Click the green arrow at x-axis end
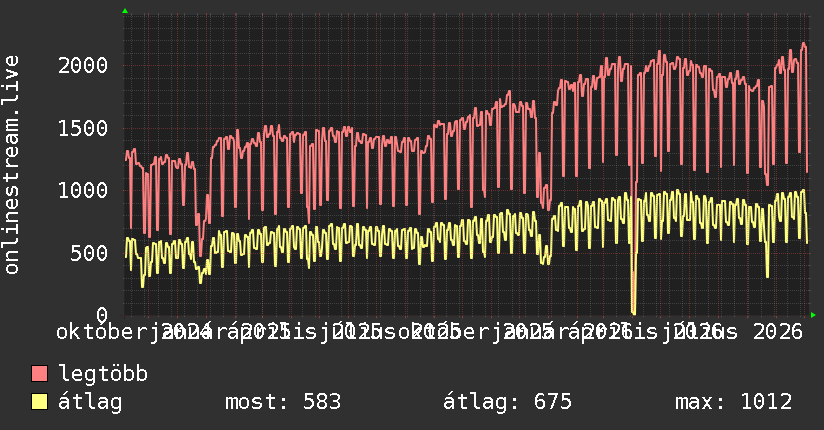The image size is (824, 430). (x=813, y=315)
